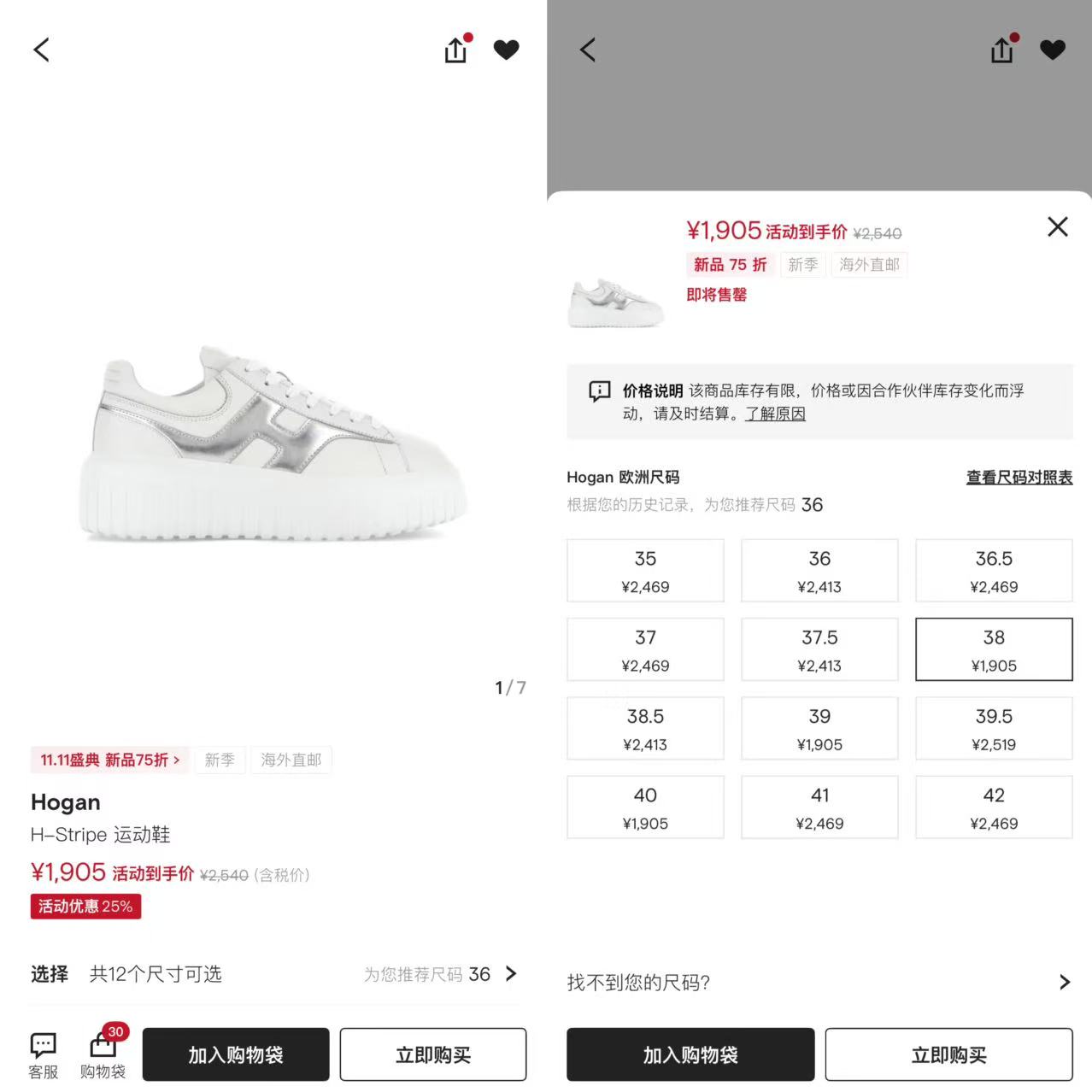Select size 36 priced ¥2,413
This screenshot has width=1092, height=1092.
(x=819, y=571)
